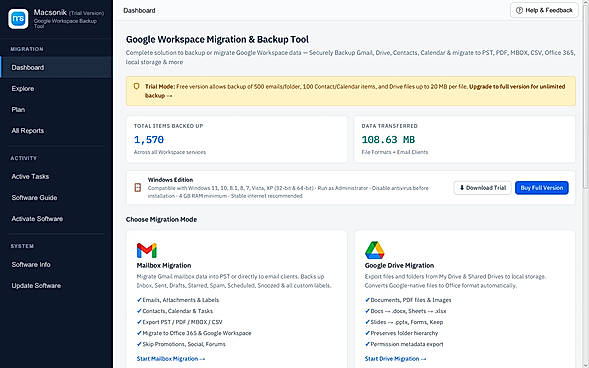Open Help & Feedback

pos(544,10)
